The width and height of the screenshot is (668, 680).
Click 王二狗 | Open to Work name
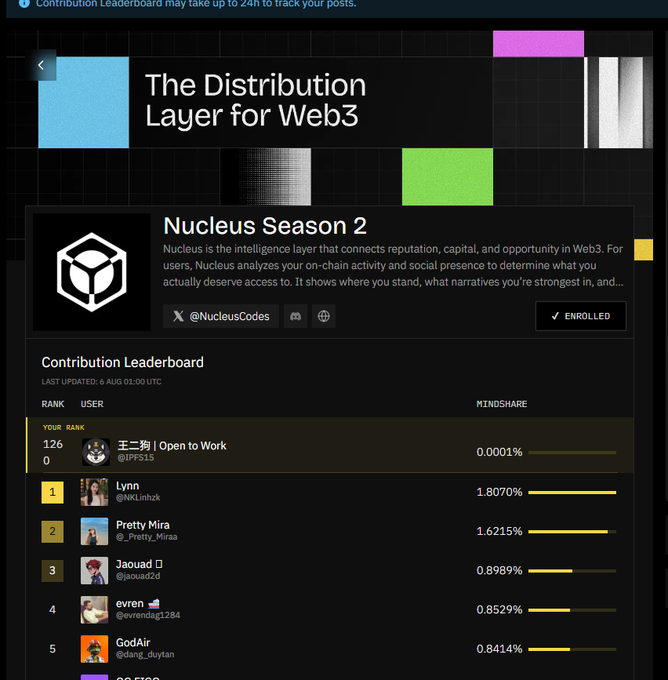[172, 446]
